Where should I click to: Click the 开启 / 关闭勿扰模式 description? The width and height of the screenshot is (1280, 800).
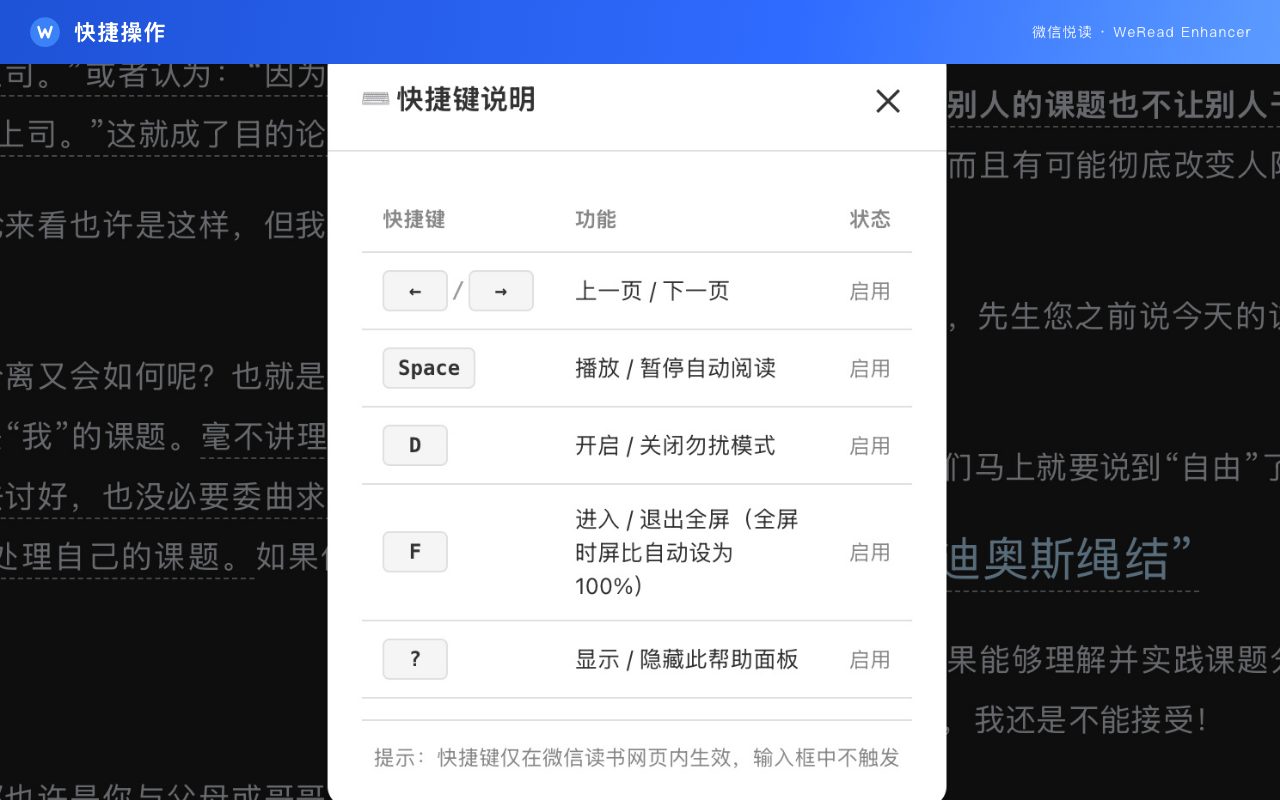675,445
